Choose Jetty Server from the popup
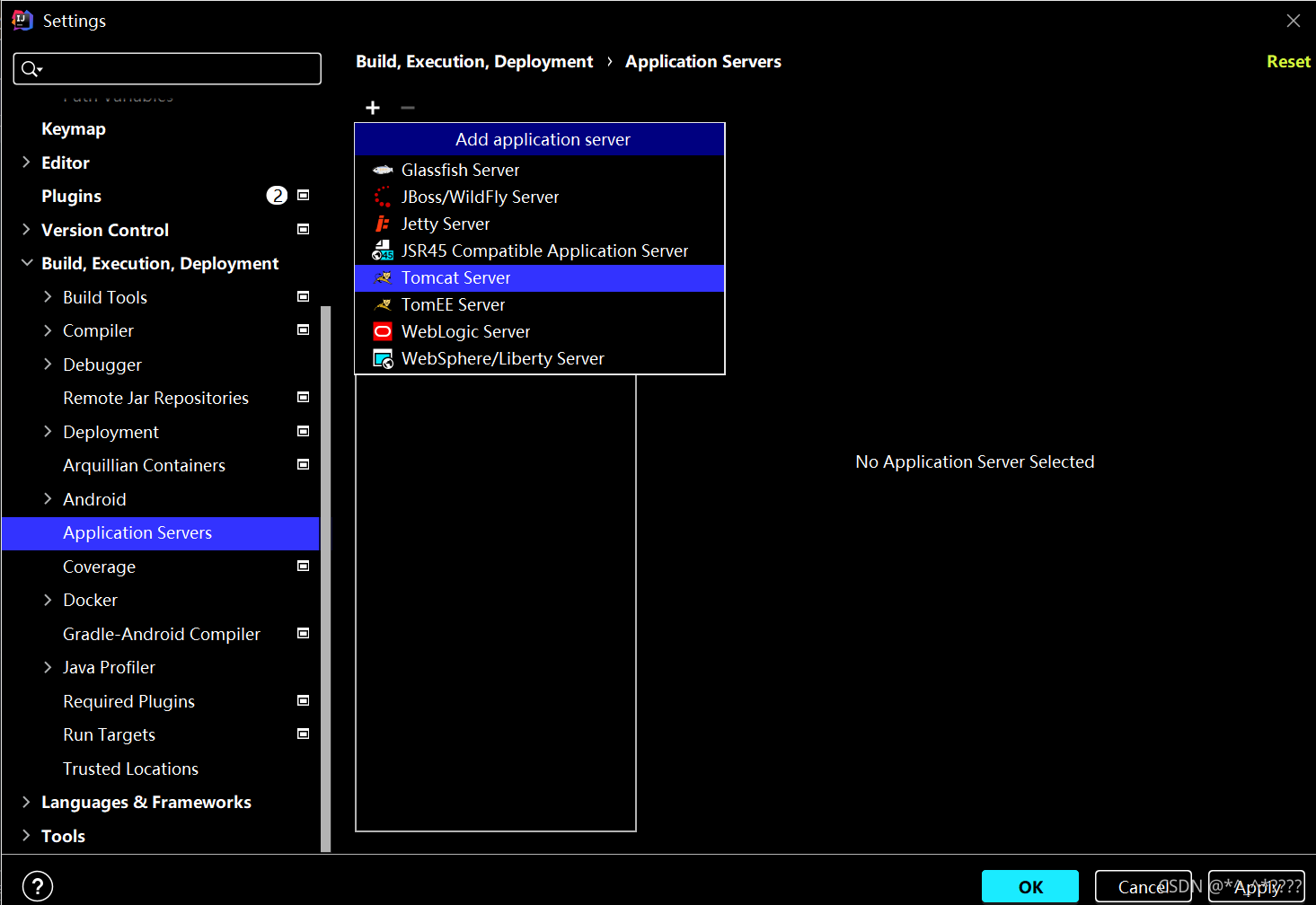This screenshot has height=905, width=1316. coord(539,224)
